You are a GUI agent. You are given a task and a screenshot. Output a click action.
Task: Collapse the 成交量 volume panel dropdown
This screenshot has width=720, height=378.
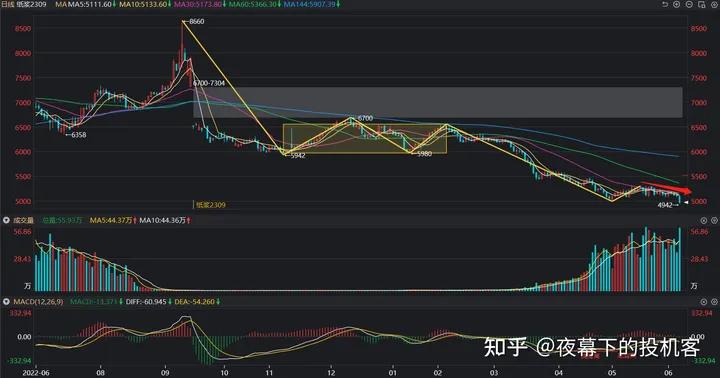tap(6, 220)
